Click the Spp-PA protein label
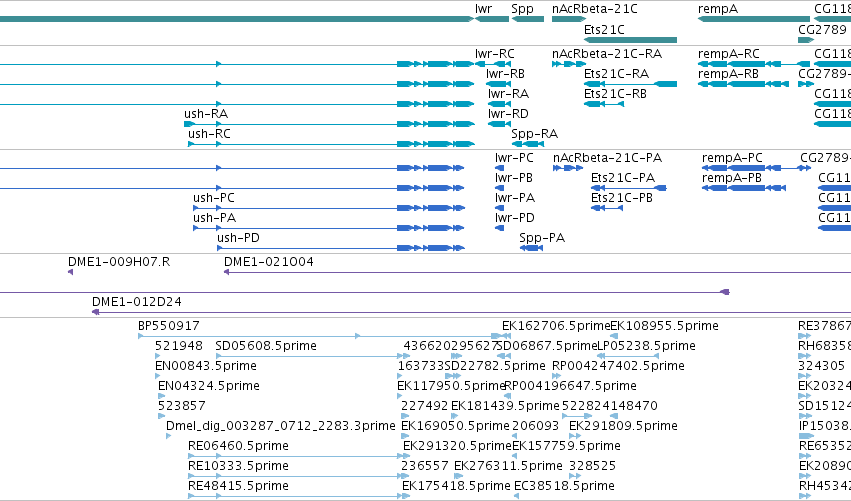This screenshot has width=851, height=501. click(x=542, y=238)
